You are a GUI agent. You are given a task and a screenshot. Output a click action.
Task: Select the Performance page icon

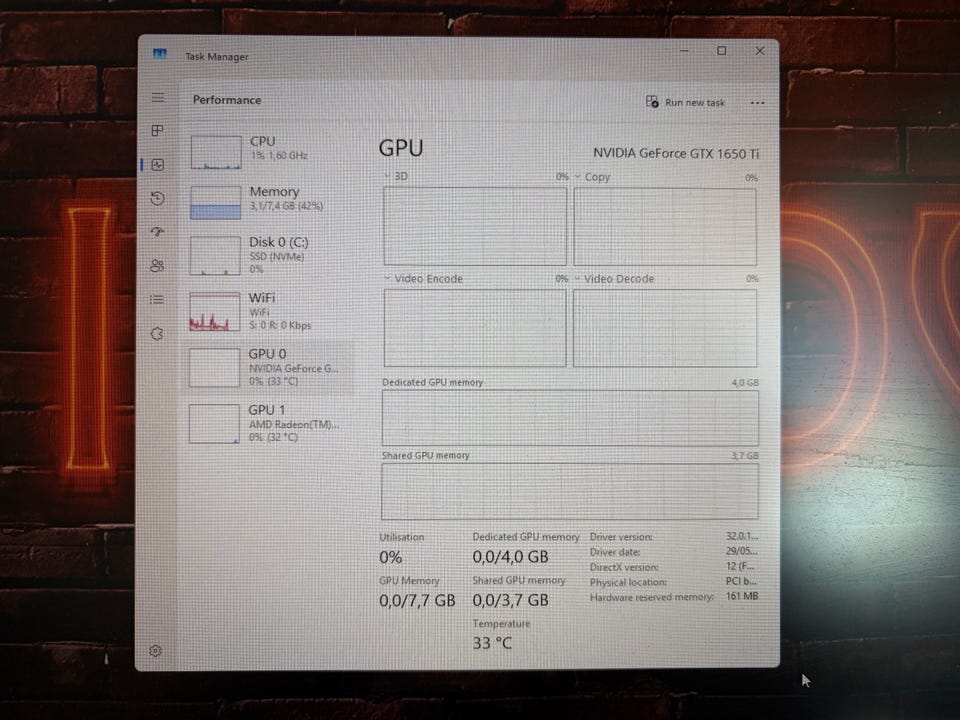tap(158, 165)
